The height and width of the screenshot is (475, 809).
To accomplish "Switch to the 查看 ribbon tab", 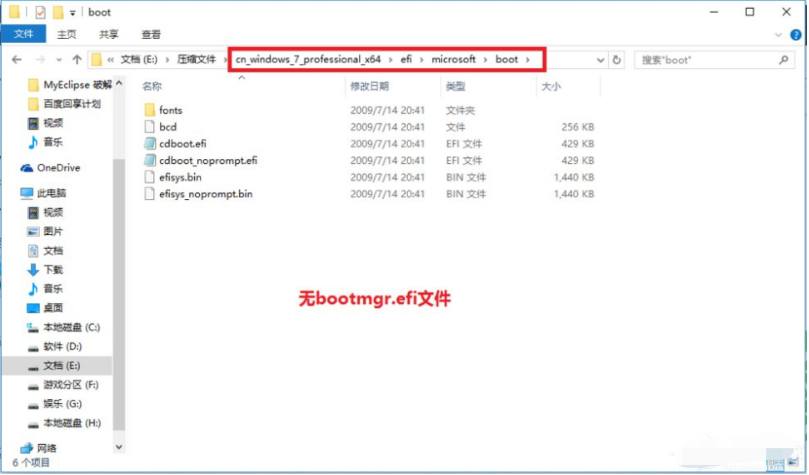I will pos(151,34).
